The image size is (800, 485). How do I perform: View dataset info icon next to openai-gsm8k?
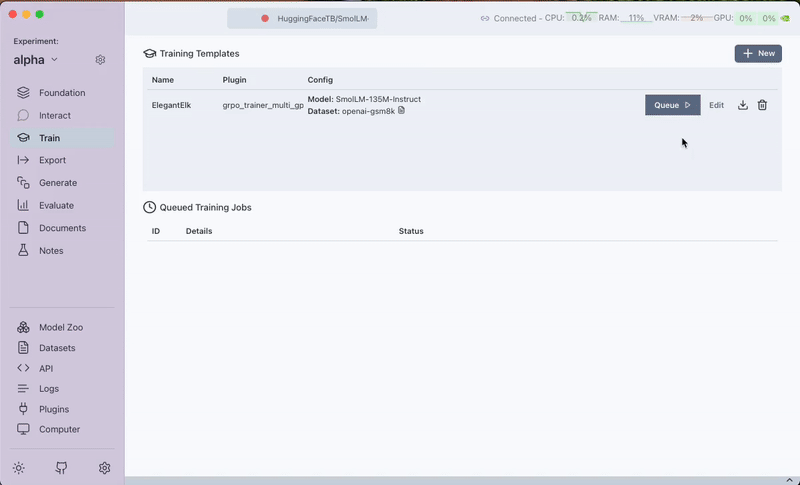click(402, 111)
